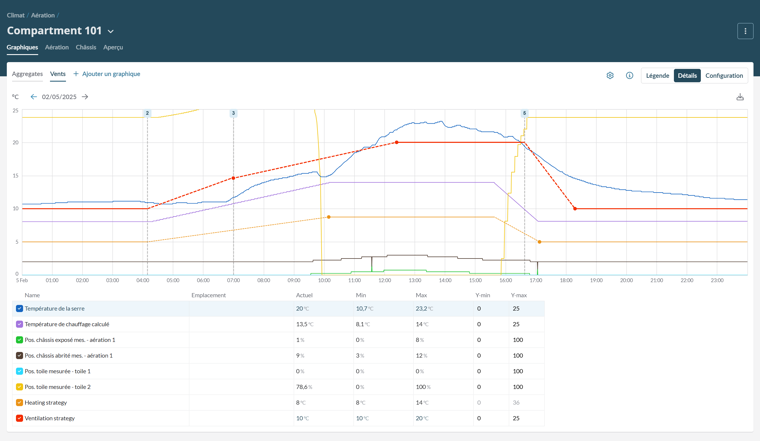
Task: Open the Configuration button
Action: [724, 76]
